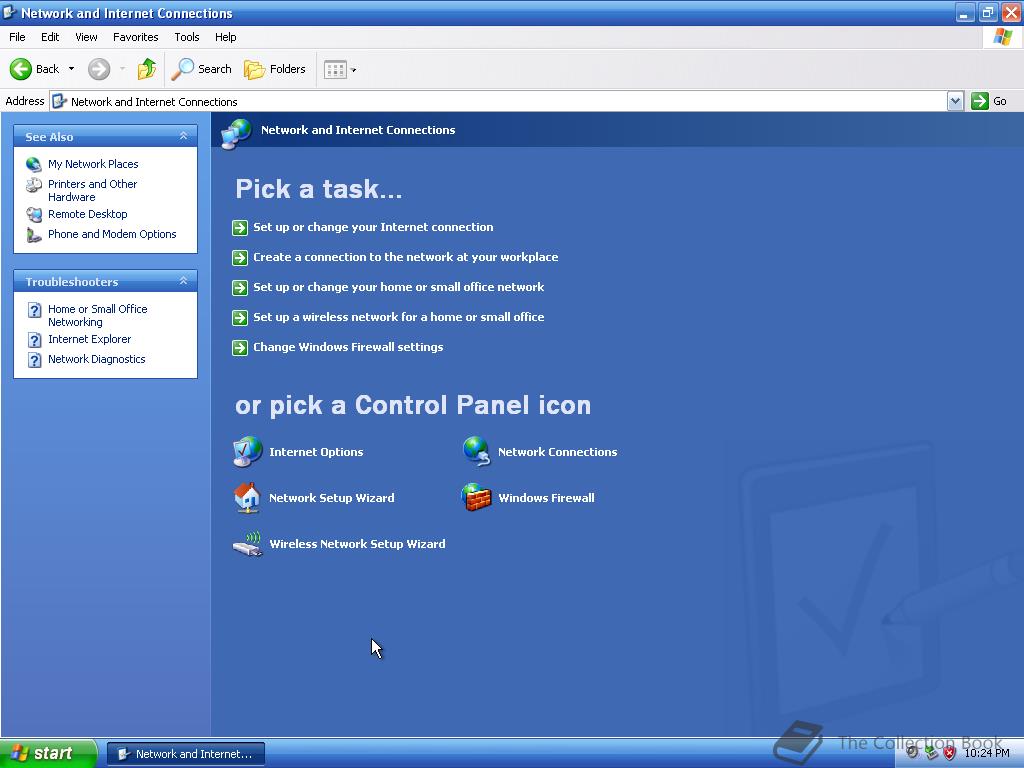Click the Up folder level icon
The image size is (1024, 768).
[147, 69]
